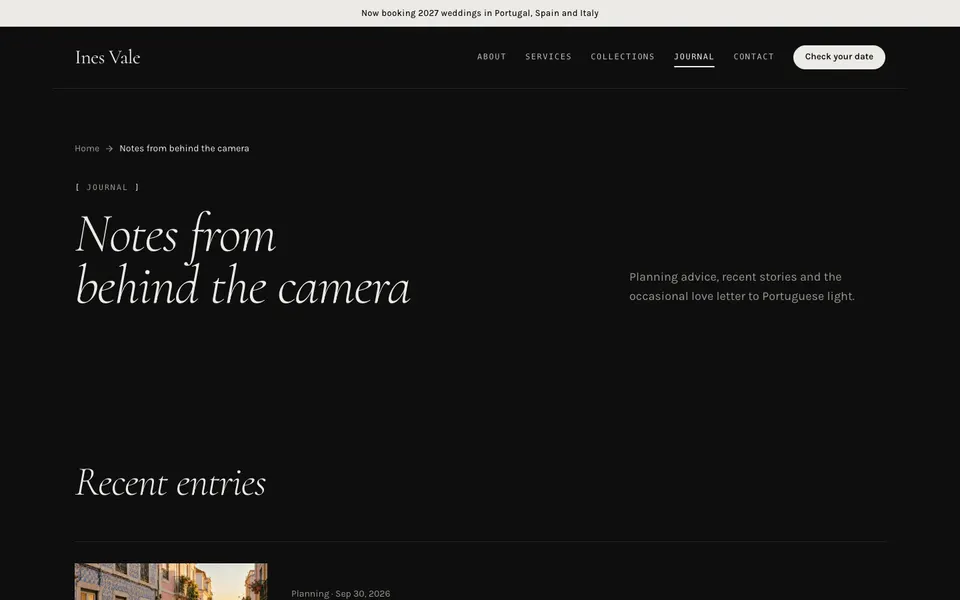
Task: Go to the About page
Action: [492, 56]
